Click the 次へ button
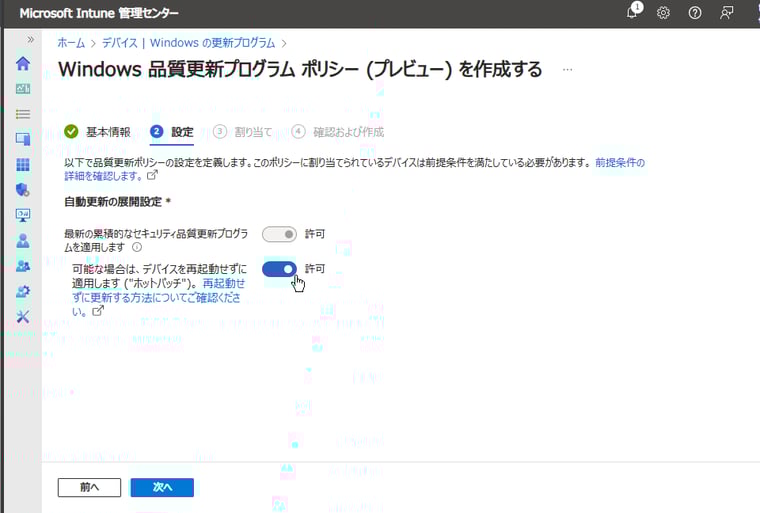This screenshot has width=760, height=513. pos(162,487)
